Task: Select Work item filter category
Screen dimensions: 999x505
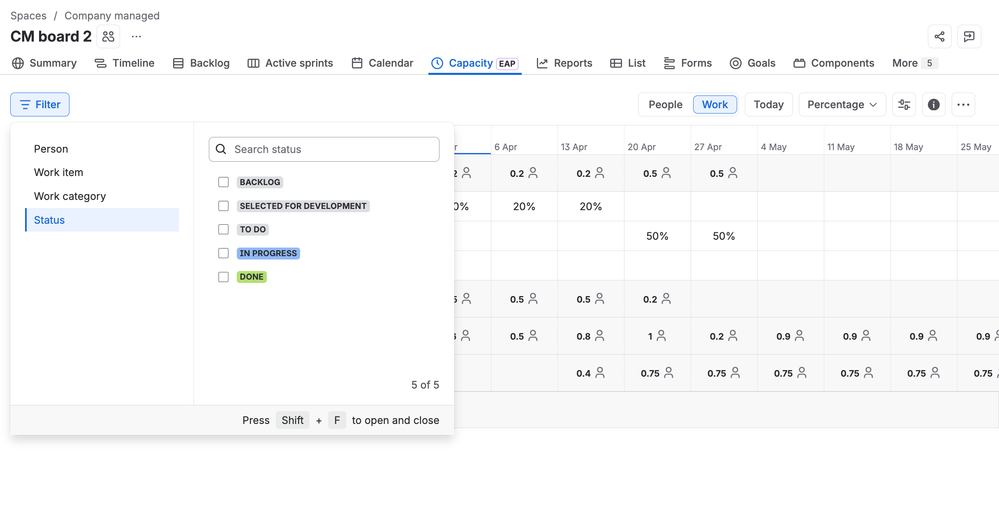Action: pos(102,173)
